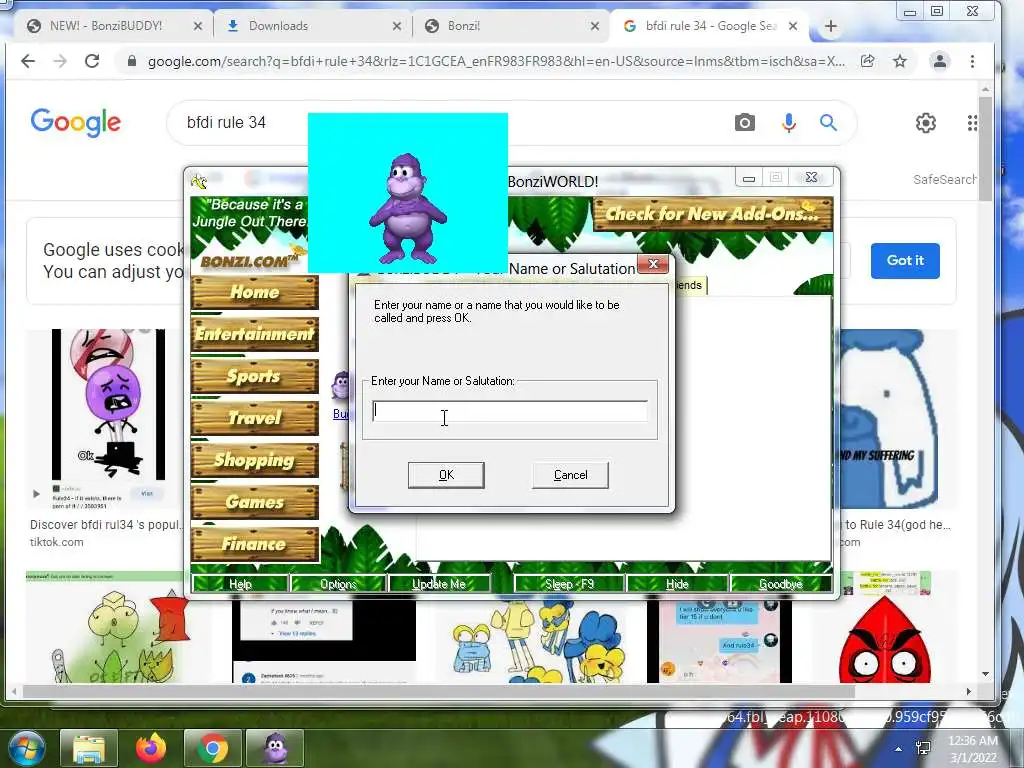The width and height of the screenshot is (1024, 768).
Task: Bookmark this page with star icon
Action: click(x=900, y=61)
